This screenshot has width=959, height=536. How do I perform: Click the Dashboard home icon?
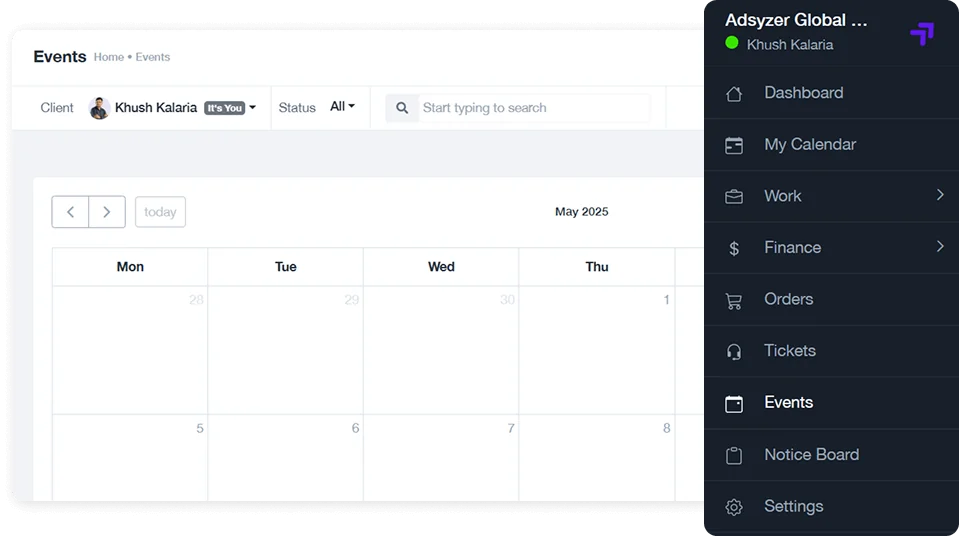click(x=734, y=94)
